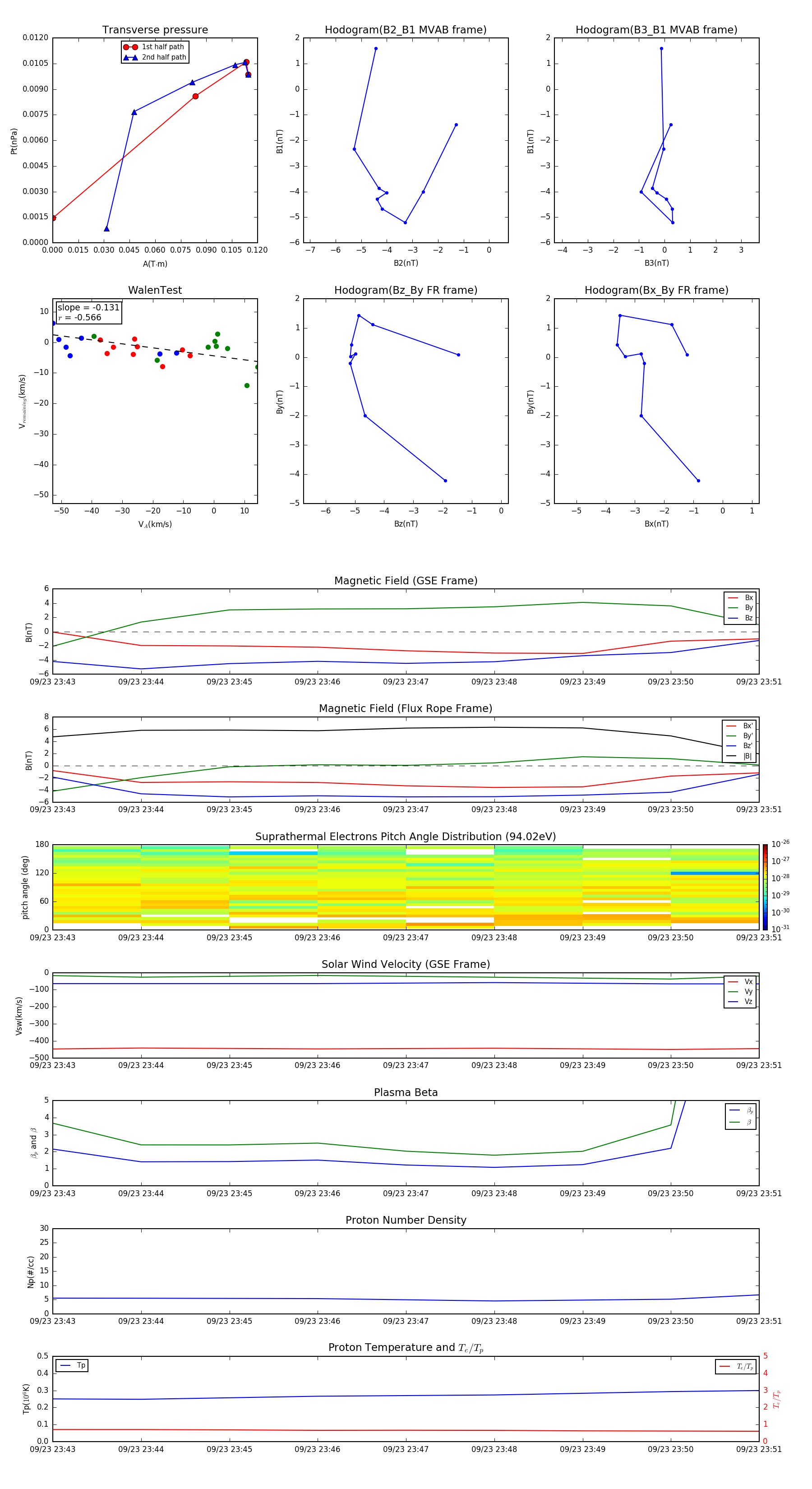Click the Vz legend entry in velocity panel

(740, 1001)
